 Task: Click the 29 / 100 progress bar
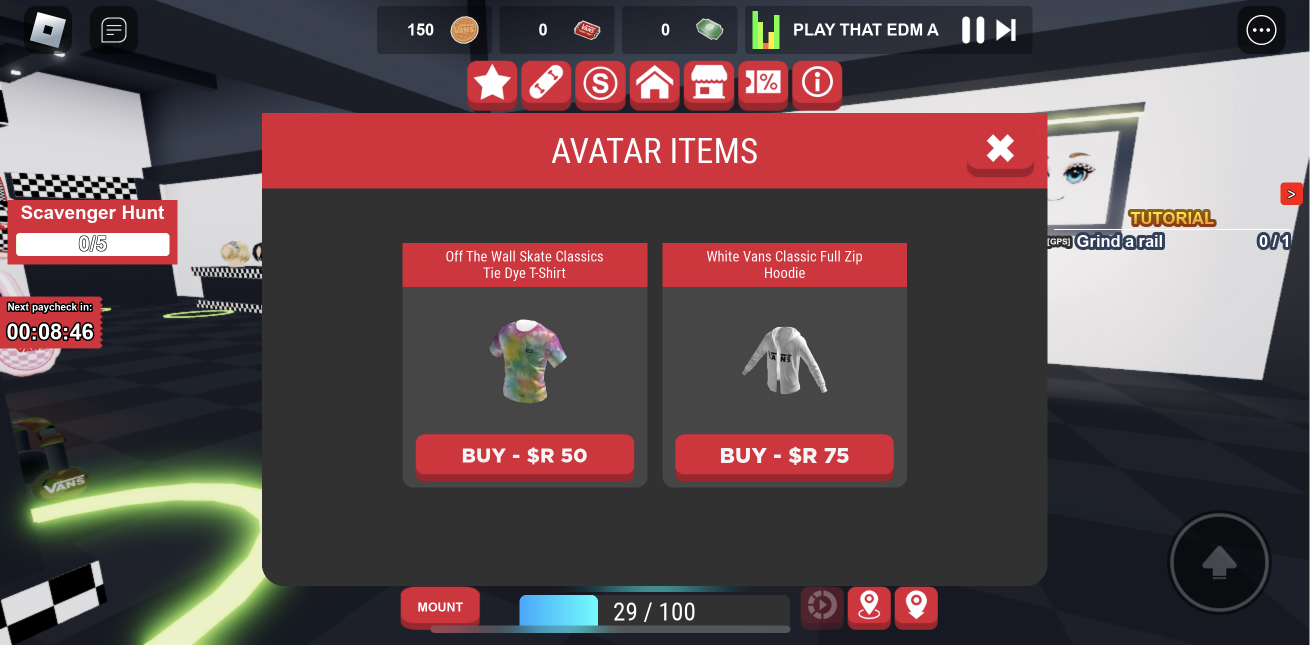coord(655,612)
